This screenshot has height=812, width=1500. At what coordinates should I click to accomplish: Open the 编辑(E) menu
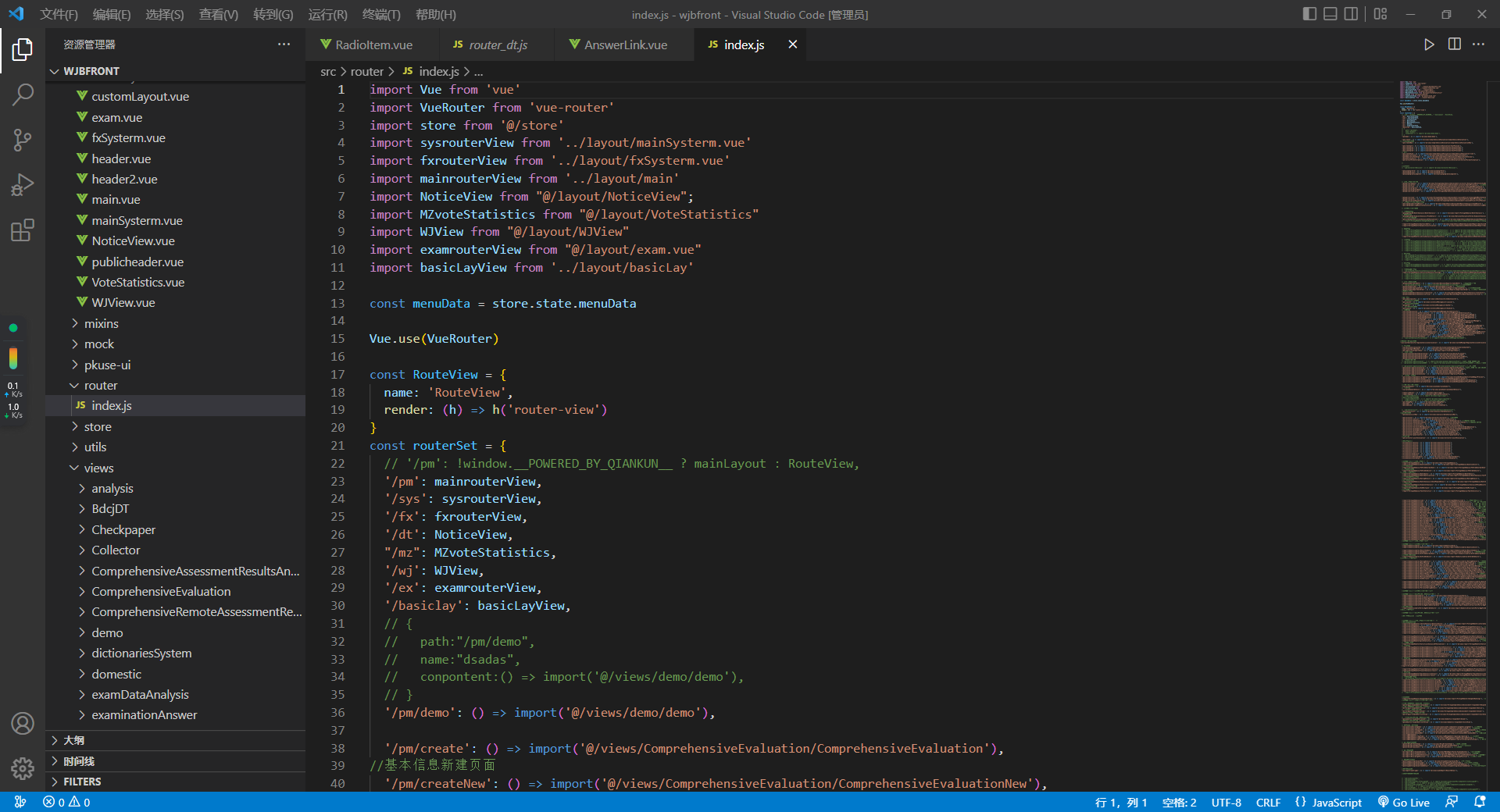112,15
